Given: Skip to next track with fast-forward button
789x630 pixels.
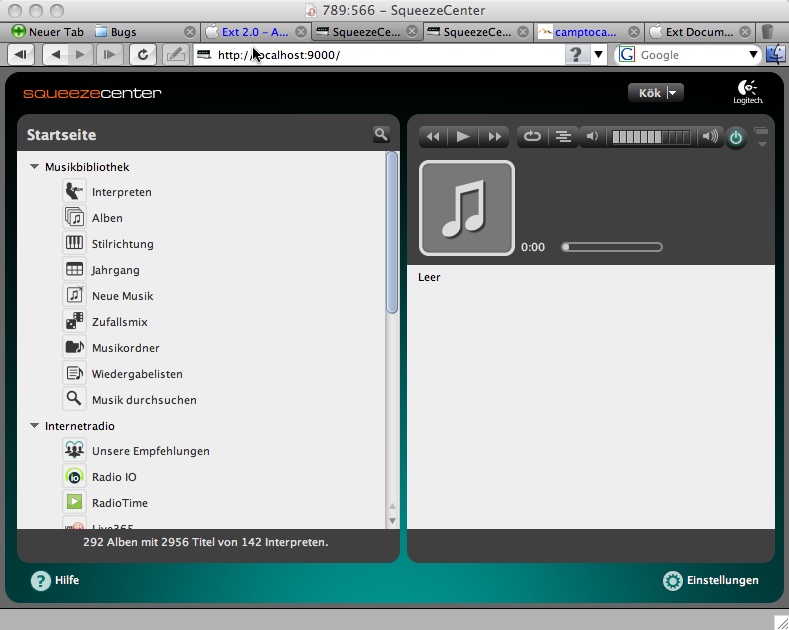Looking at the screenshot, I should click(x=494, y=137).
